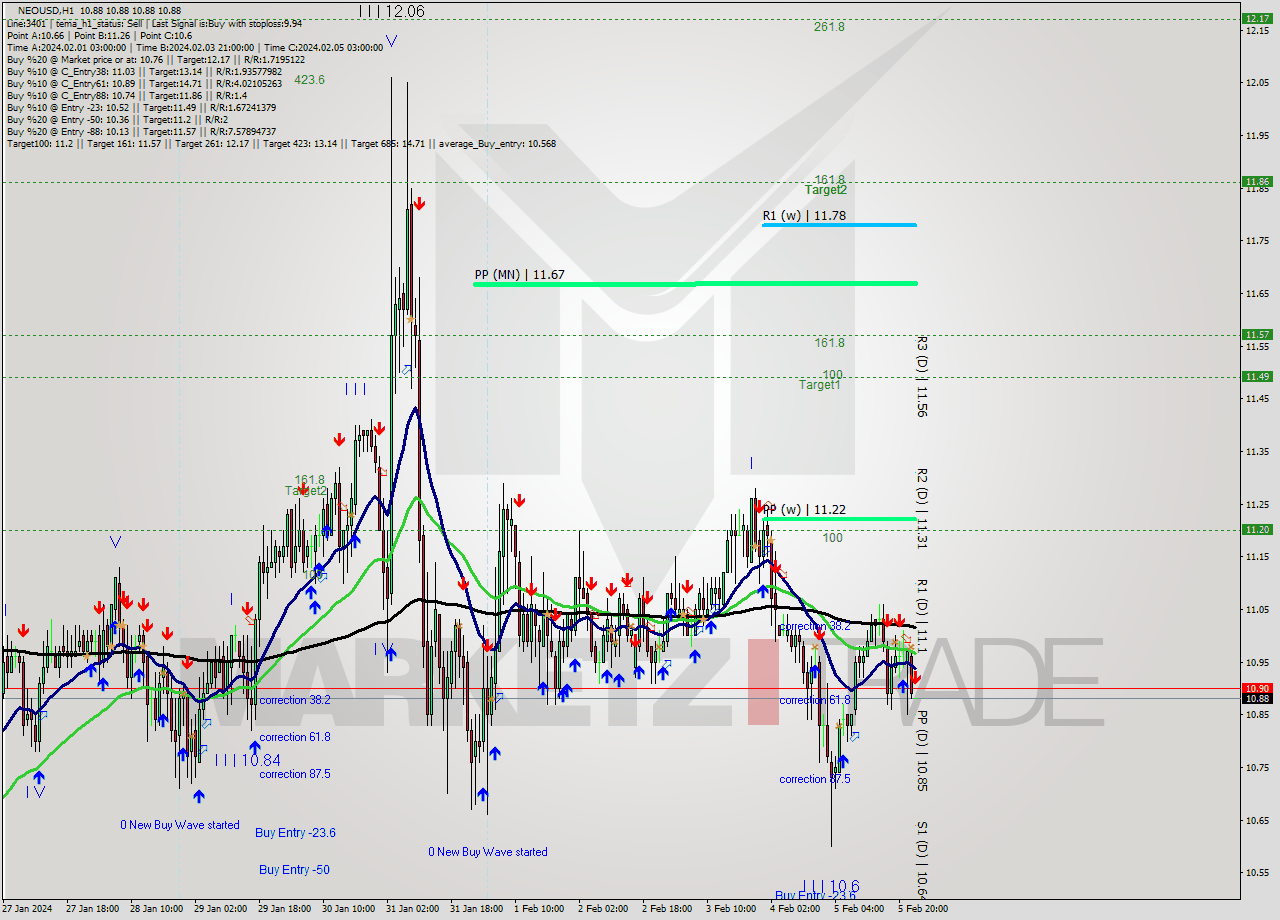The image size is (1280, 920).
Task: Click the '4 Feb 02:00' time label
Action: click(795, 909)
